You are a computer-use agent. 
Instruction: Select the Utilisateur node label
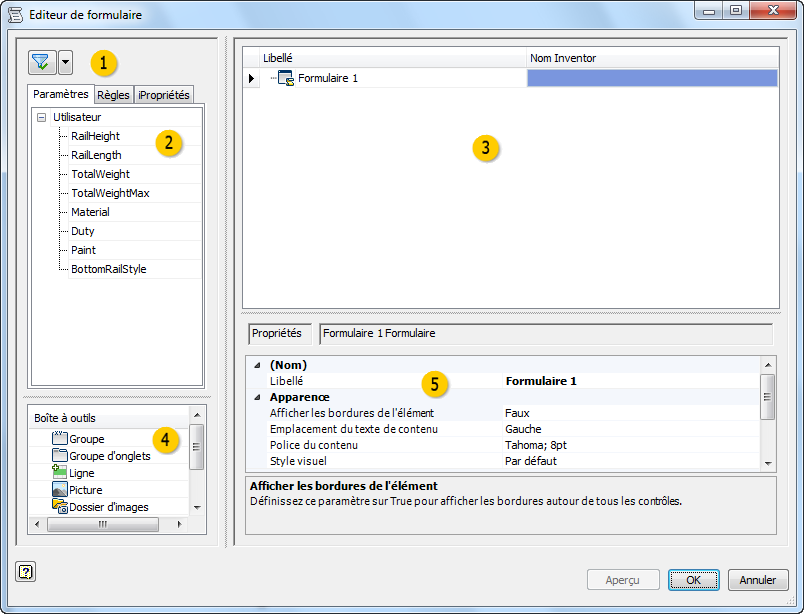(x=77, y=117)
